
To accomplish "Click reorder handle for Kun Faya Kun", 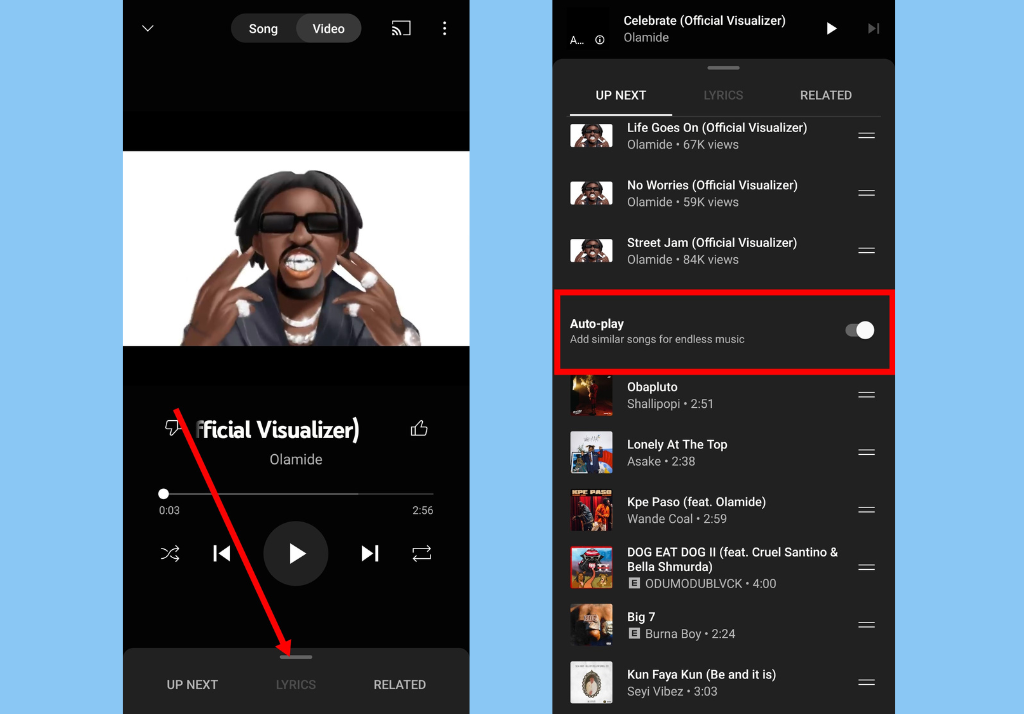I will 866,683.
